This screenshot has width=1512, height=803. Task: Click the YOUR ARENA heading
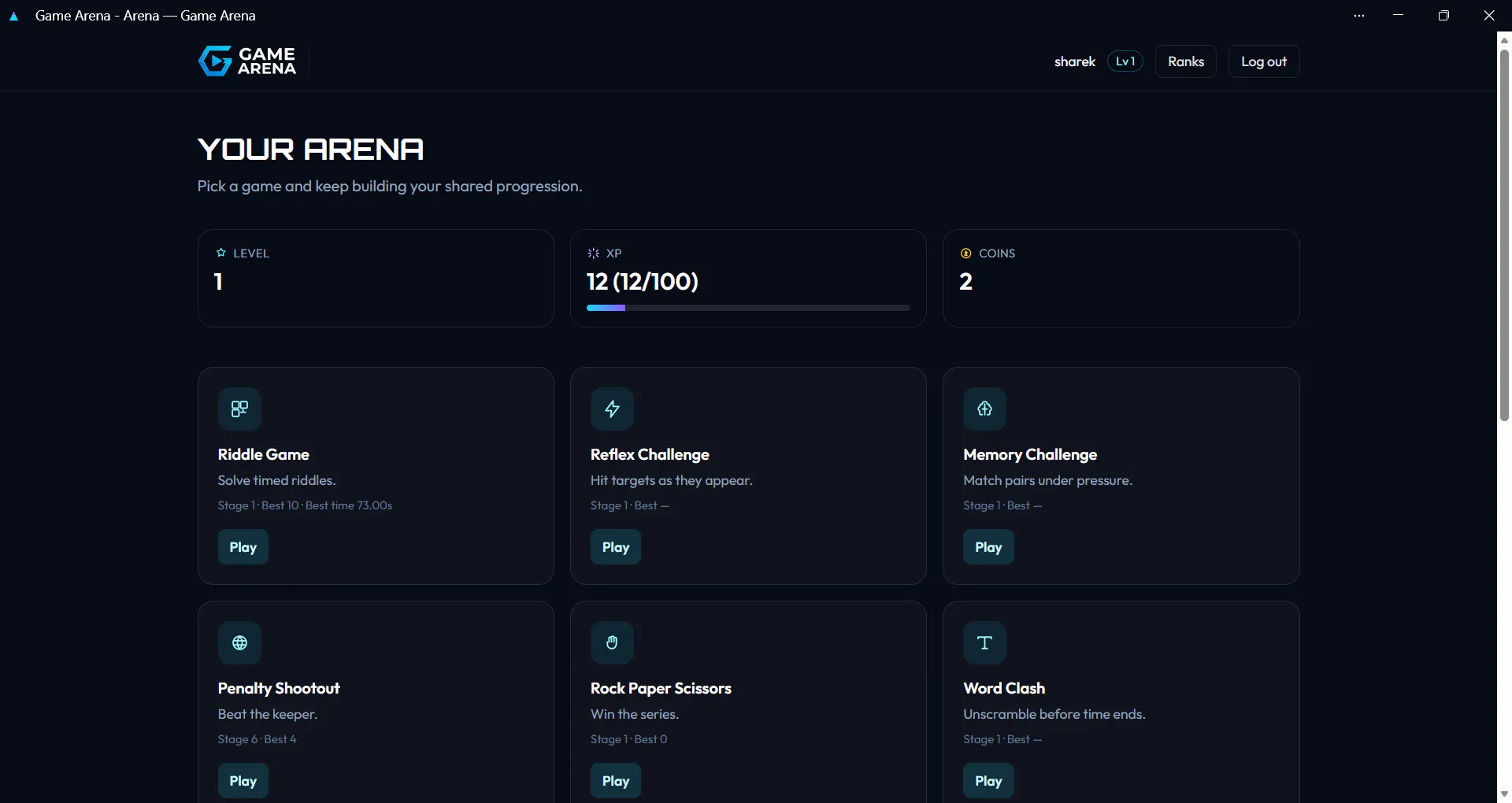pos(310,149)
